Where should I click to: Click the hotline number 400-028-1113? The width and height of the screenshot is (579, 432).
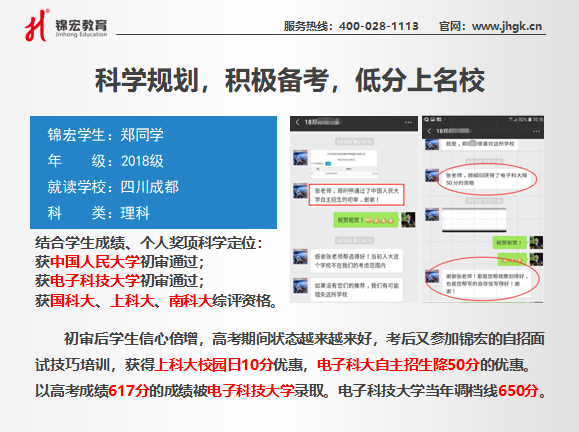(379, 26)
